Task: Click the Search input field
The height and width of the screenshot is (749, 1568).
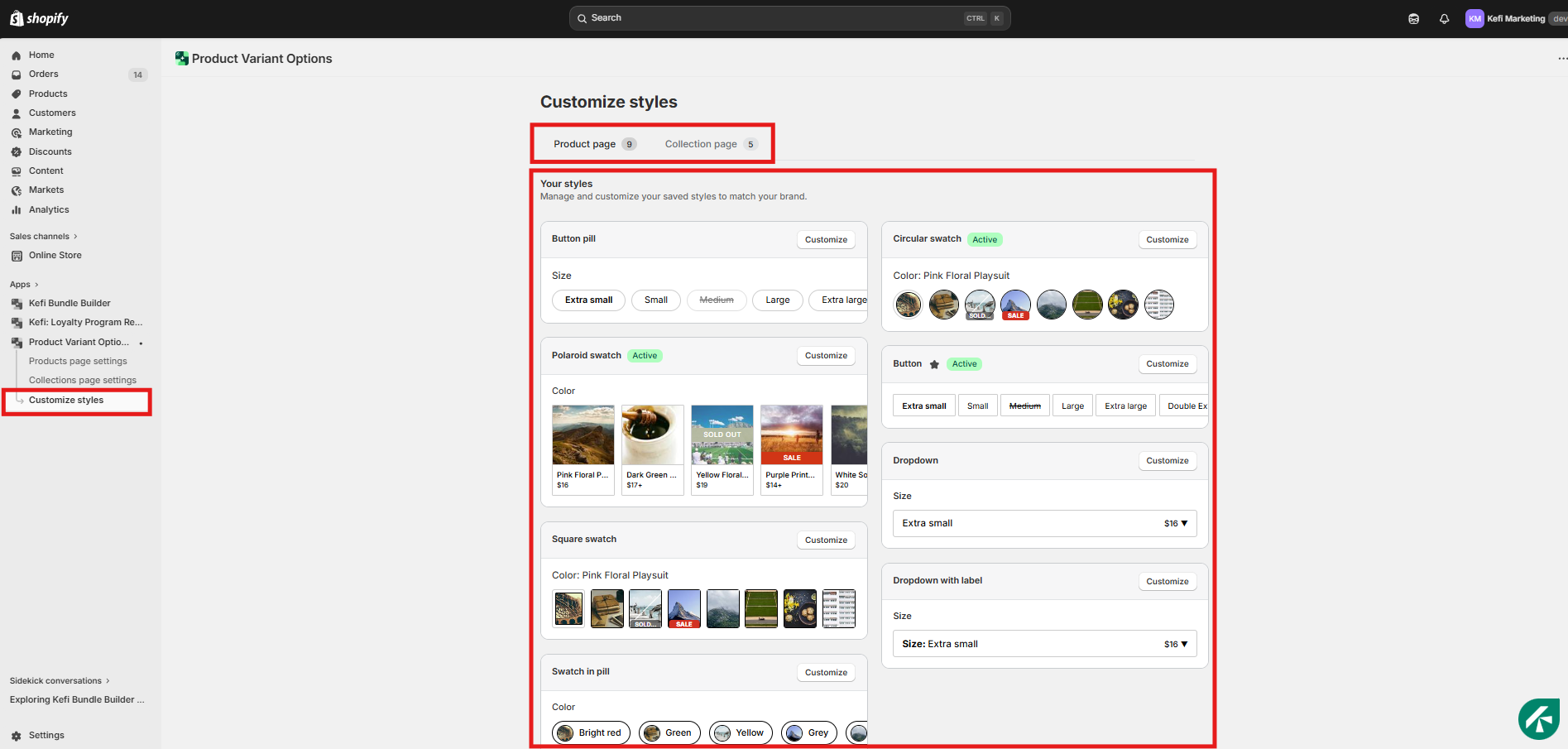Action: click(774, 18)
